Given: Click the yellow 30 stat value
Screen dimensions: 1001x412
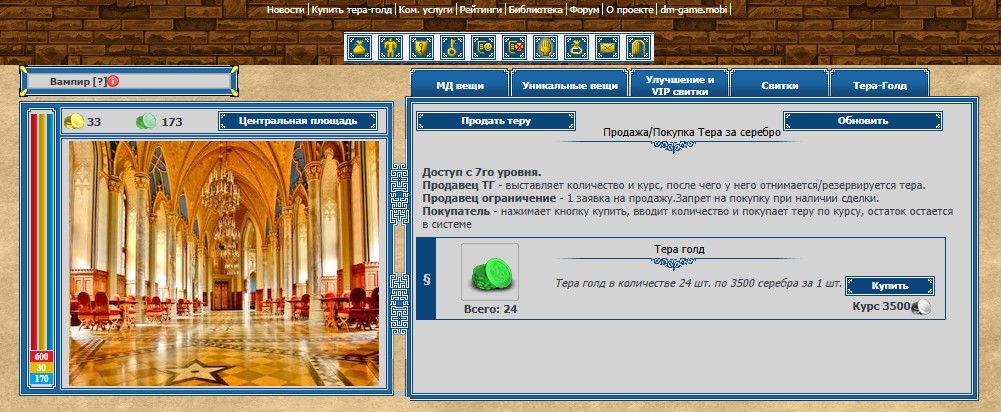Looking at the screenshot, I should [41, 368].
